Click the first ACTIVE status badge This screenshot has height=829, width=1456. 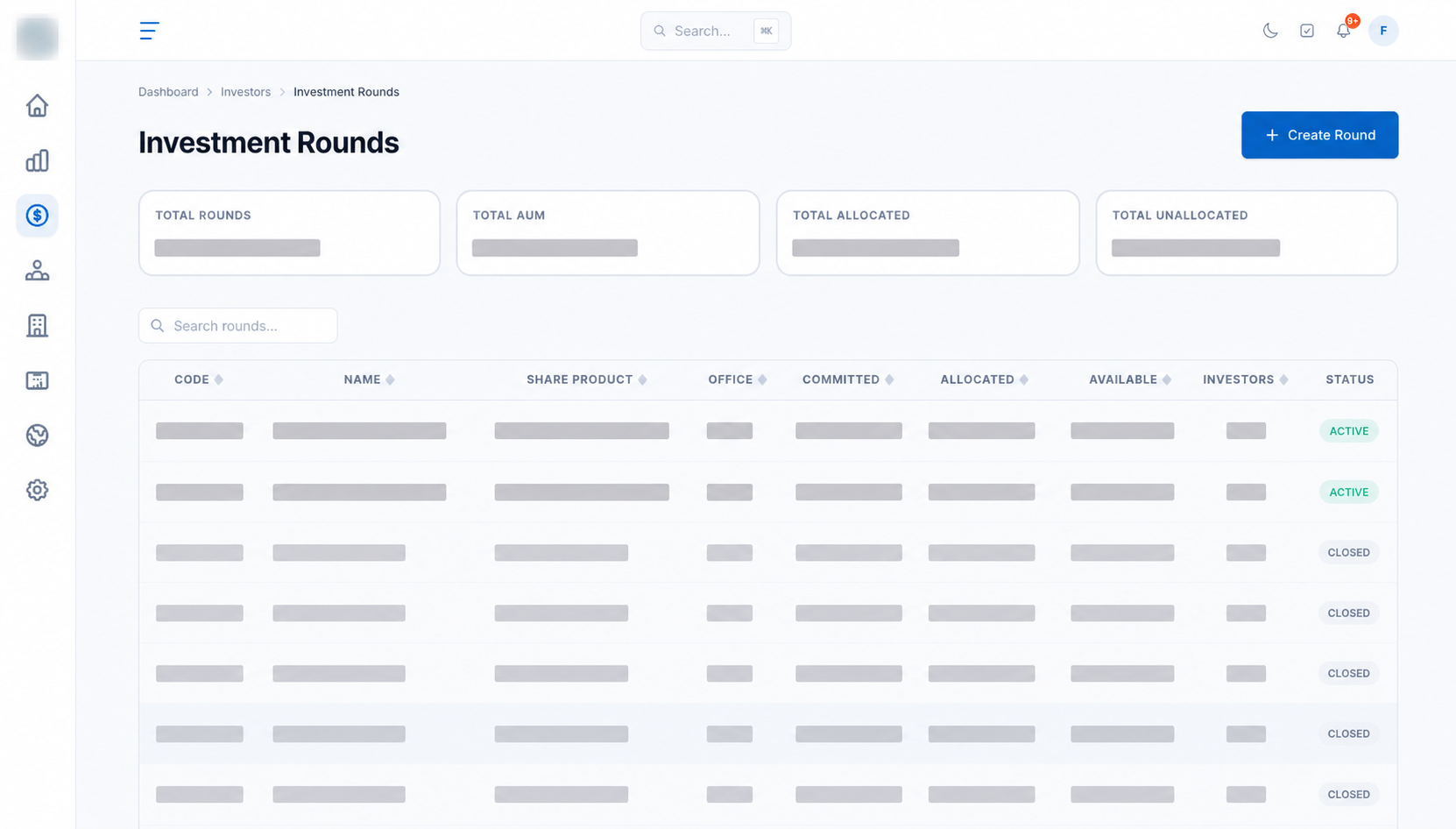1348,431
